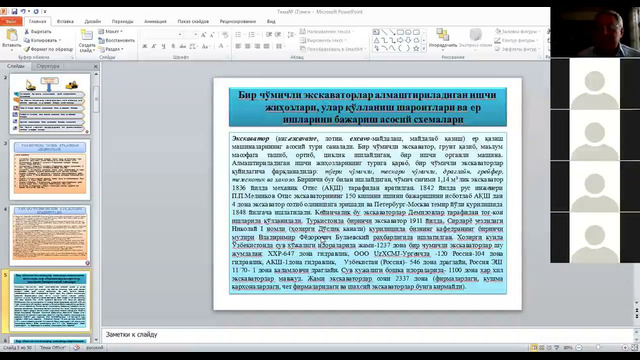Switch to the Главная ribbon tab
This screenshot has height=360, width=640.
pyautogui.click(x=37, y=21)
